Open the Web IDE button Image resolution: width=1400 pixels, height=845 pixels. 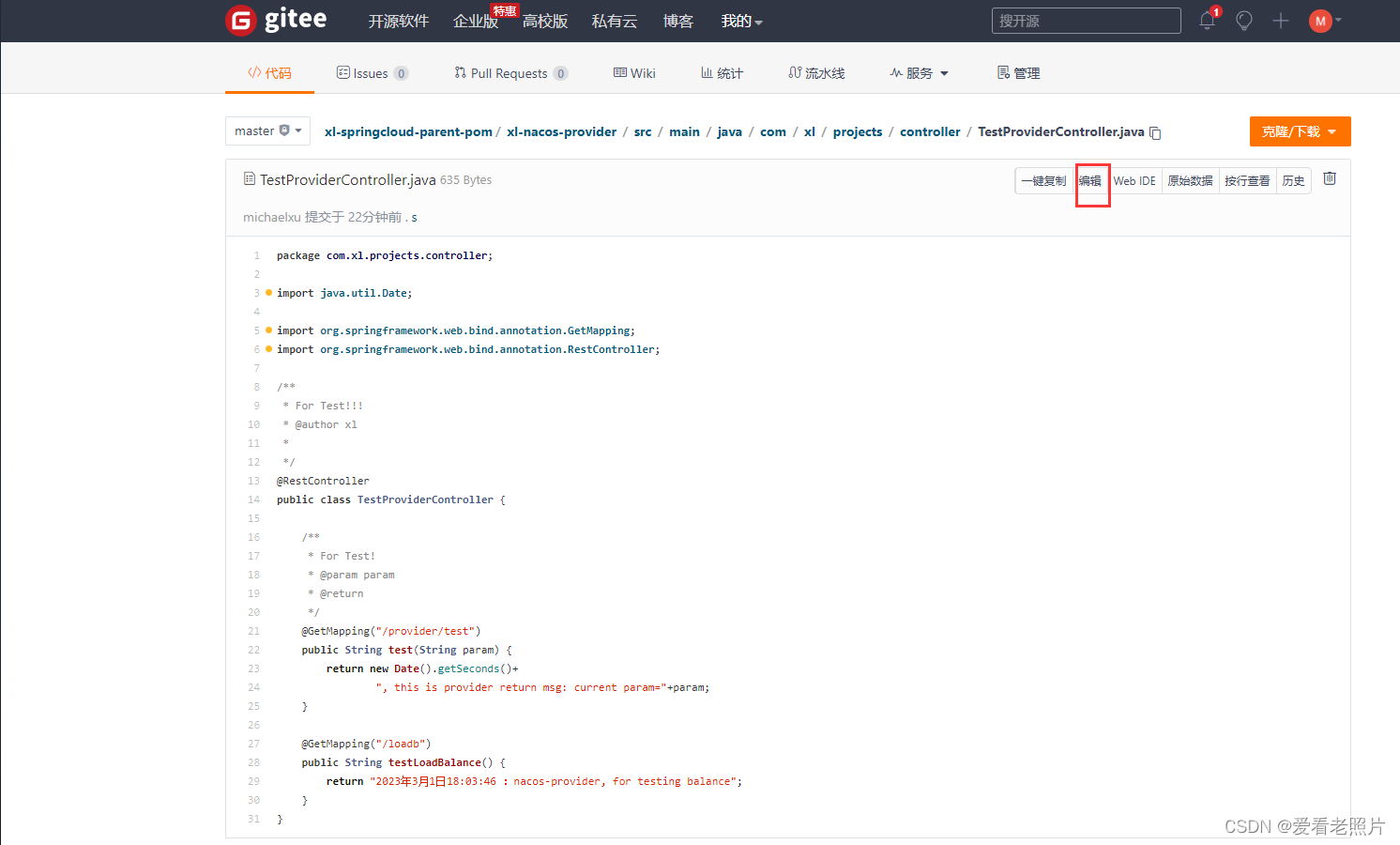pyautogui.click(x=1134, y=181)
